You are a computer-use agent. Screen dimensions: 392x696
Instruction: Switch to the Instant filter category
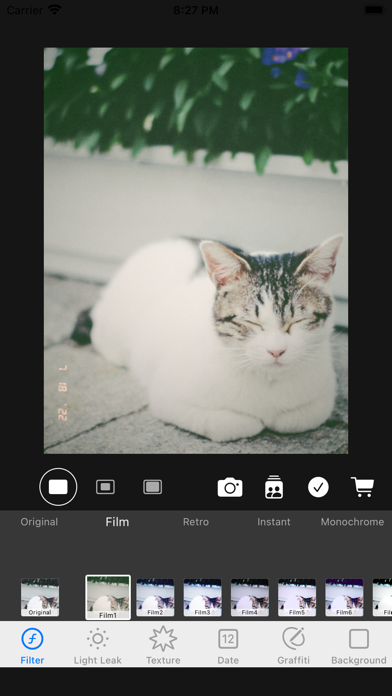pyautogui.click(x=274, y=522)
